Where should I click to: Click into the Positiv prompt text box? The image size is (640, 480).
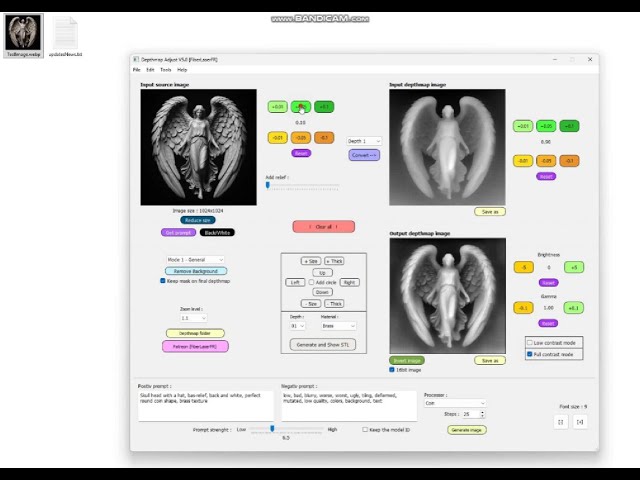point(206,406)
